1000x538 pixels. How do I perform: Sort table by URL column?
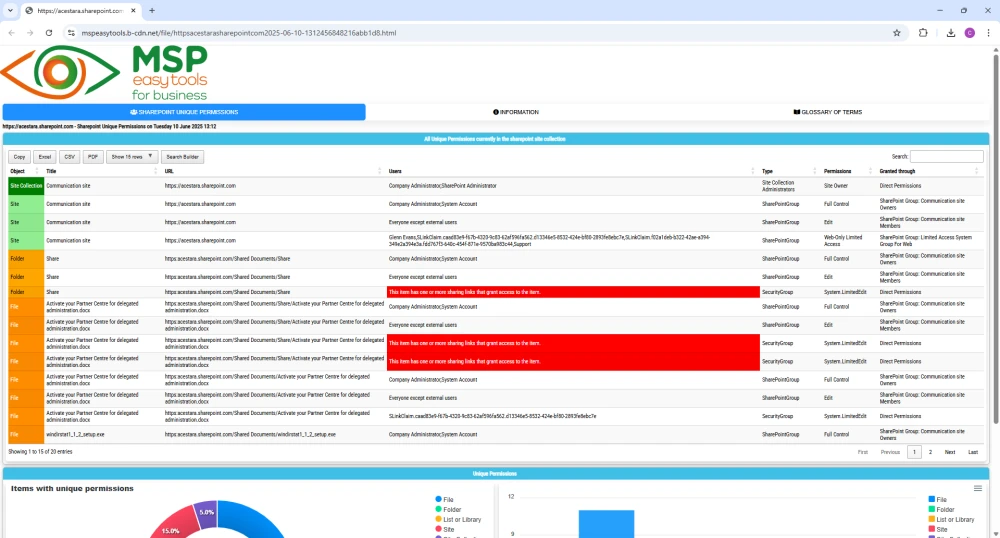click(274, 171)
